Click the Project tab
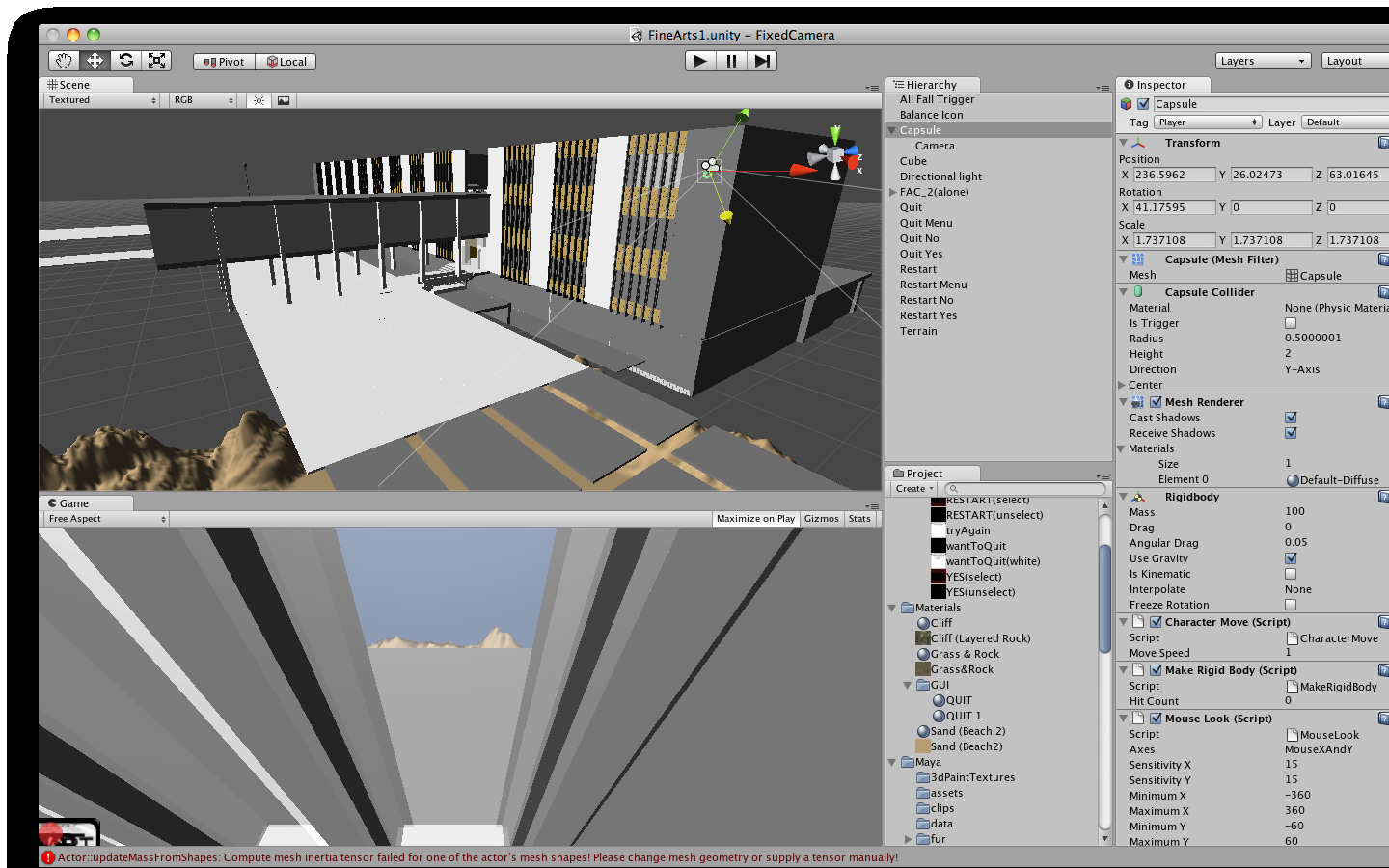The width and height of the screenshot is (1389, 868). pos(923,474)
